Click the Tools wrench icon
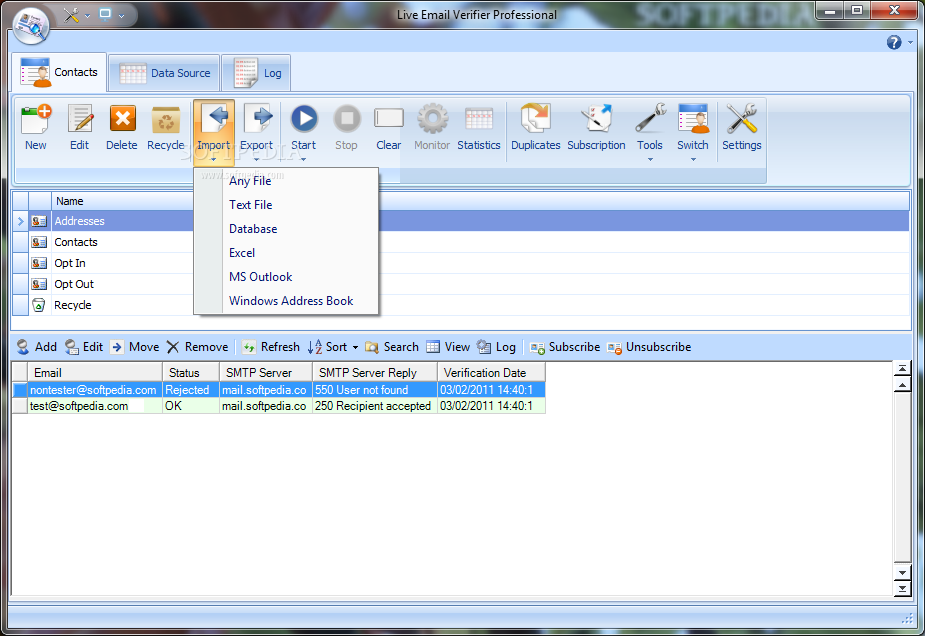Screen dimensions: 925x636 coord(650,119)
